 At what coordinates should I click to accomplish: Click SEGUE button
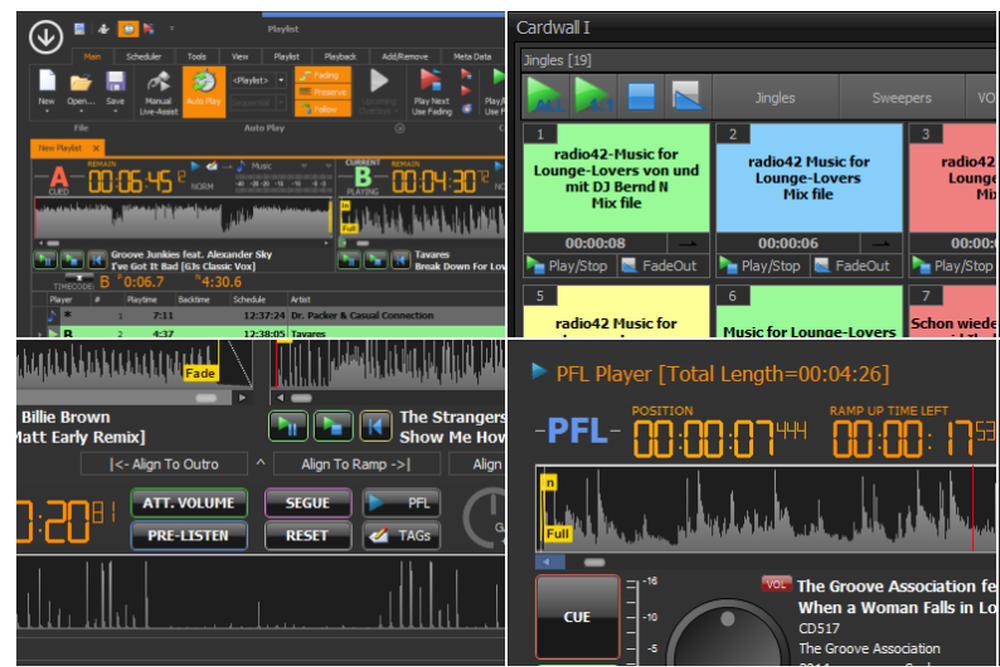(x=307, y=503)
